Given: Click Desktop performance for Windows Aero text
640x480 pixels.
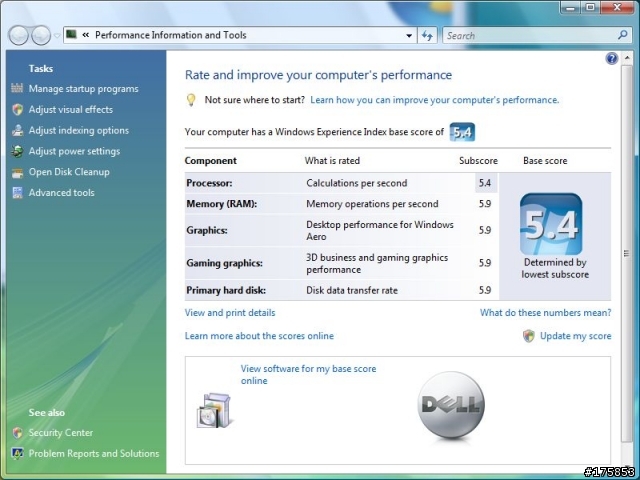Looking at the screenshot, I should [380, 231].
